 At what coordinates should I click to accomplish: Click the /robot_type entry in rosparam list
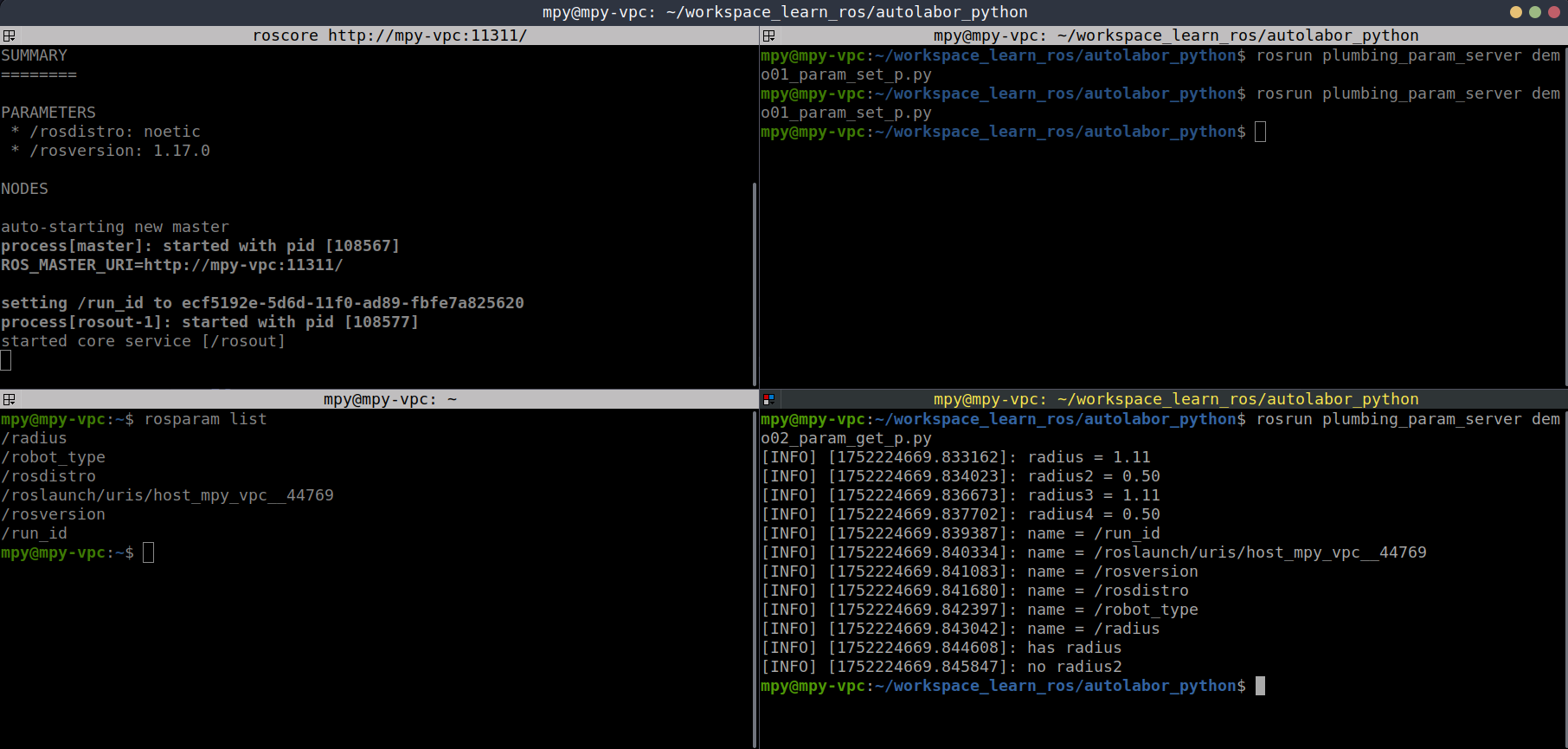(54, 457)
